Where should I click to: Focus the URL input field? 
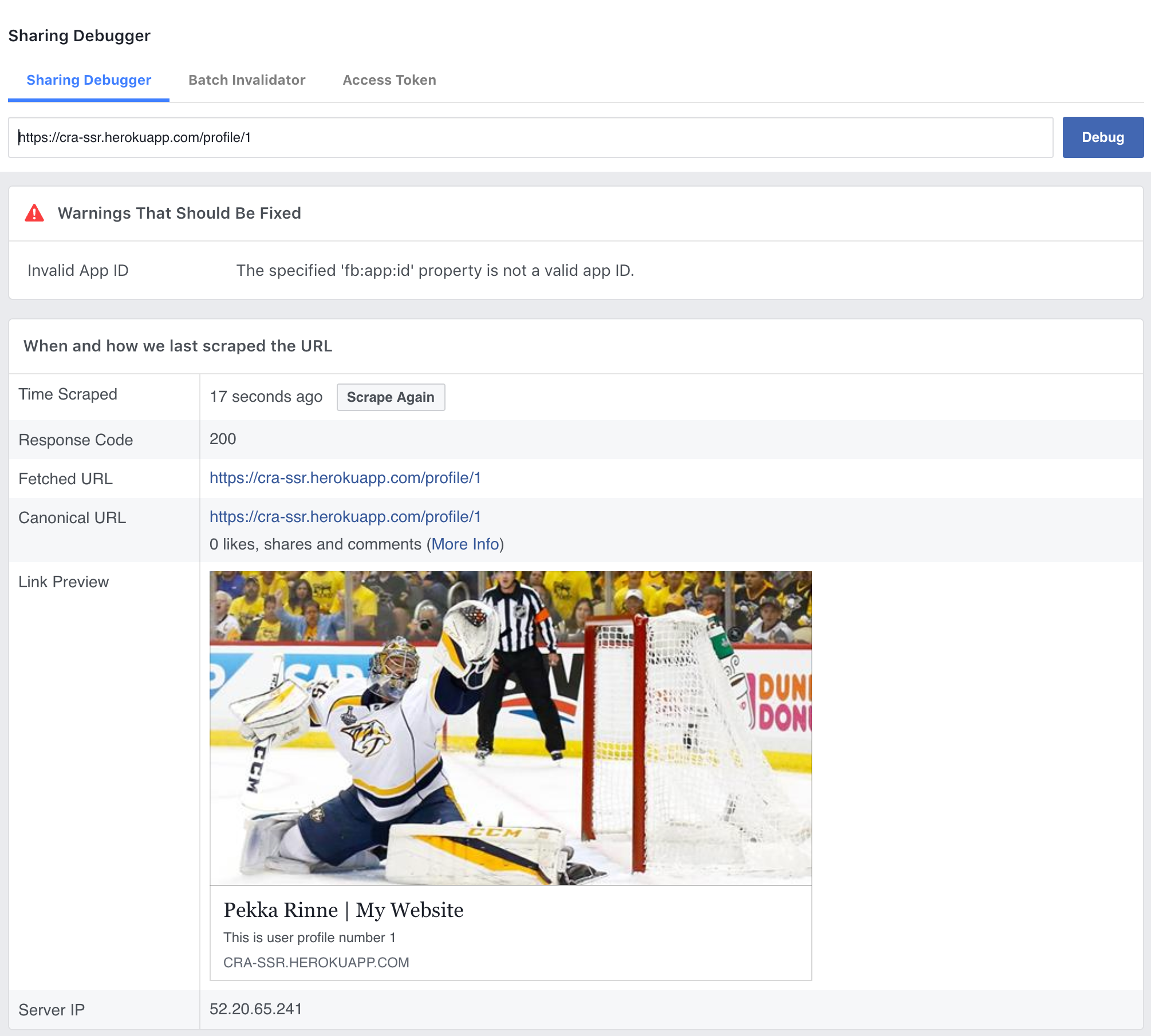530,137
